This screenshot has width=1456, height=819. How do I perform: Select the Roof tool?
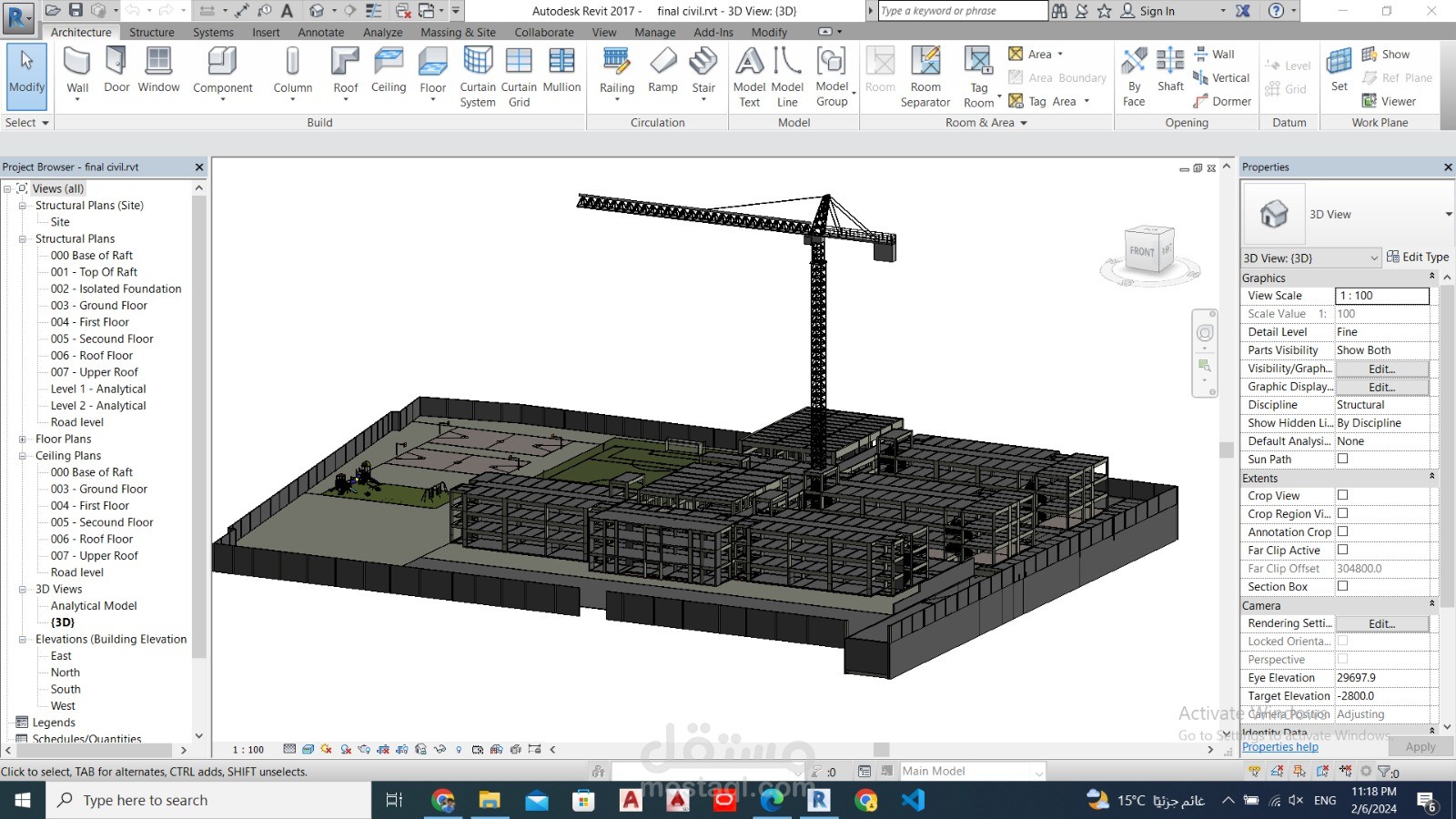(346, 73)
